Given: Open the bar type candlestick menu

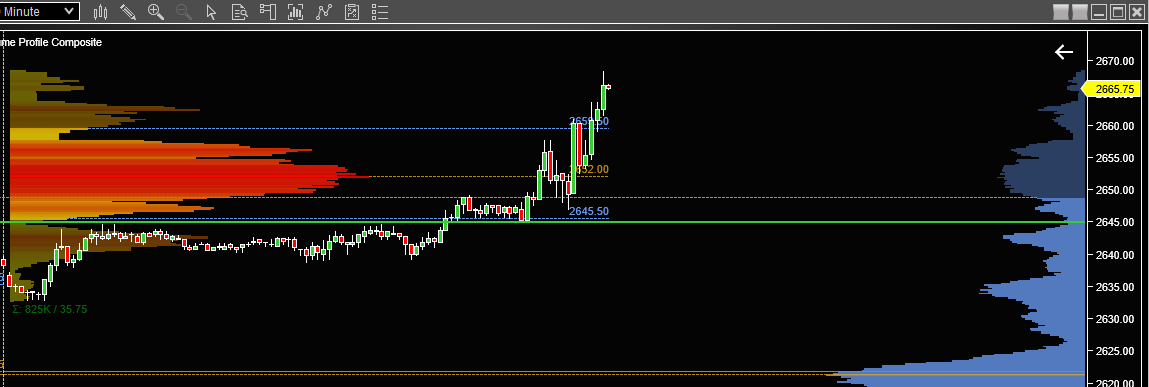Looking at the screenshot, I should (101, 12).
